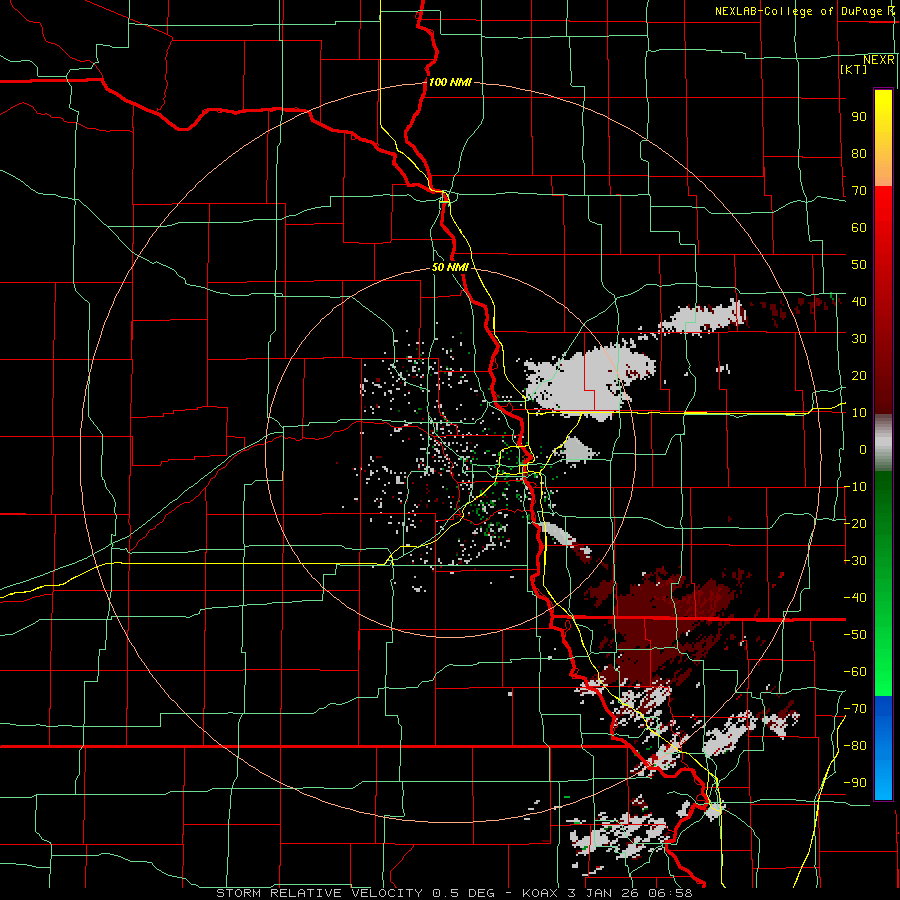Image resolution: width=900 pixels, height=900 pixels.
Task: Click the 40 value on the velocity scale
Action: [859, 301]
